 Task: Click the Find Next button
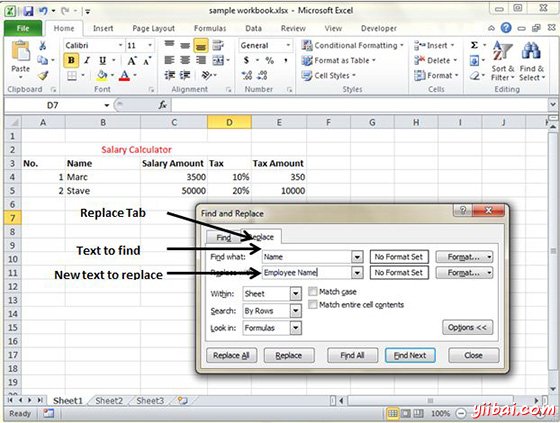tap(410, 355)
